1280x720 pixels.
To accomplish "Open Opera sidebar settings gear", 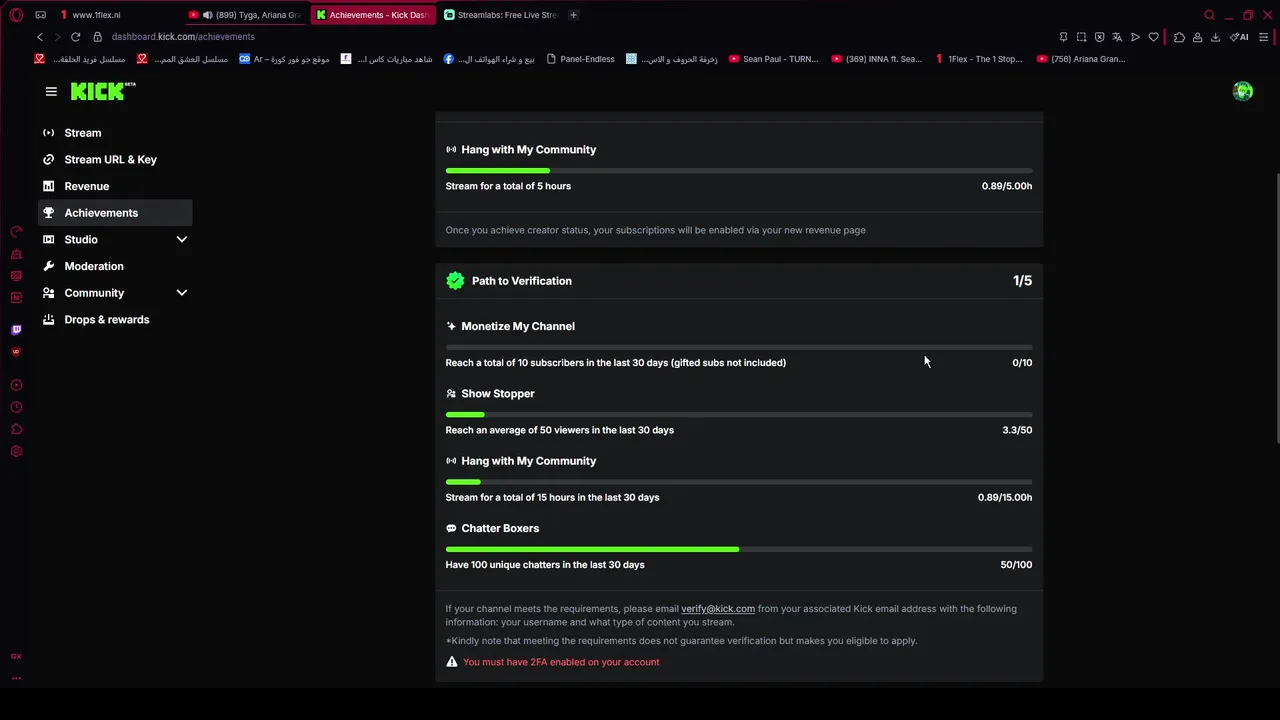I will pyautogui.click(x=16, y=451).
